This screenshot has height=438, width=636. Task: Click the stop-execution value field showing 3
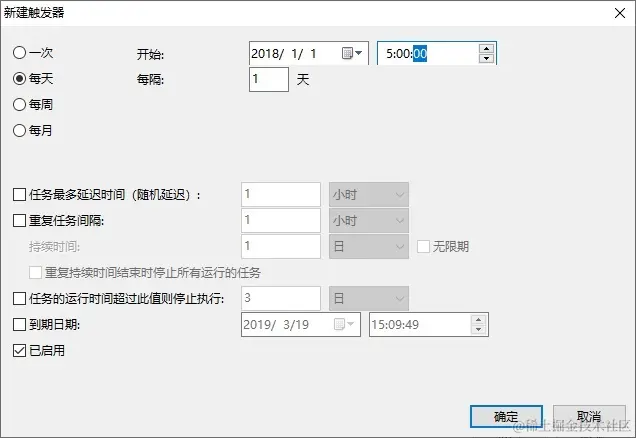pos(281,299)
